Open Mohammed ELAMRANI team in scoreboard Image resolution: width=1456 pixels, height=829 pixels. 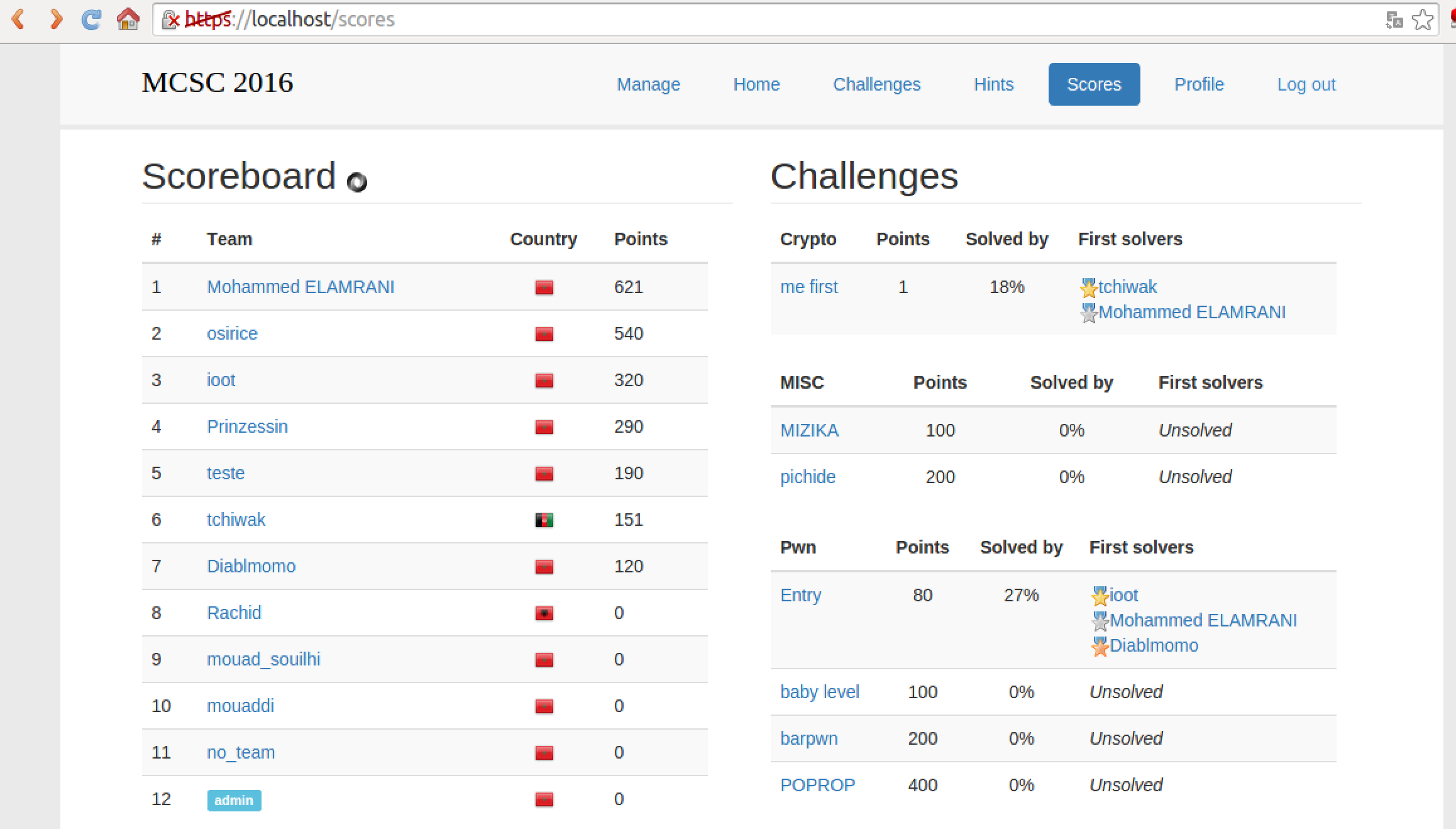point(301,287)
